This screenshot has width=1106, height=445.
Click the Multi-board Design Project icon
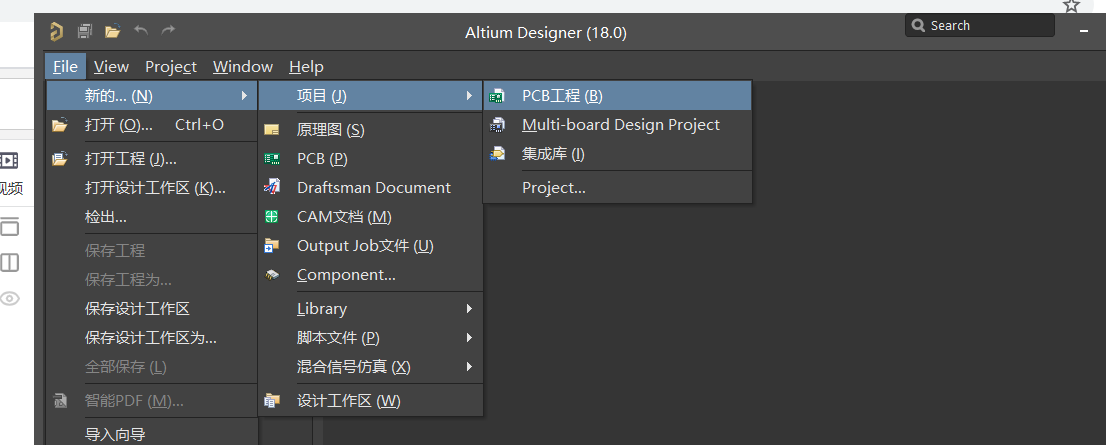pos(497,125)
